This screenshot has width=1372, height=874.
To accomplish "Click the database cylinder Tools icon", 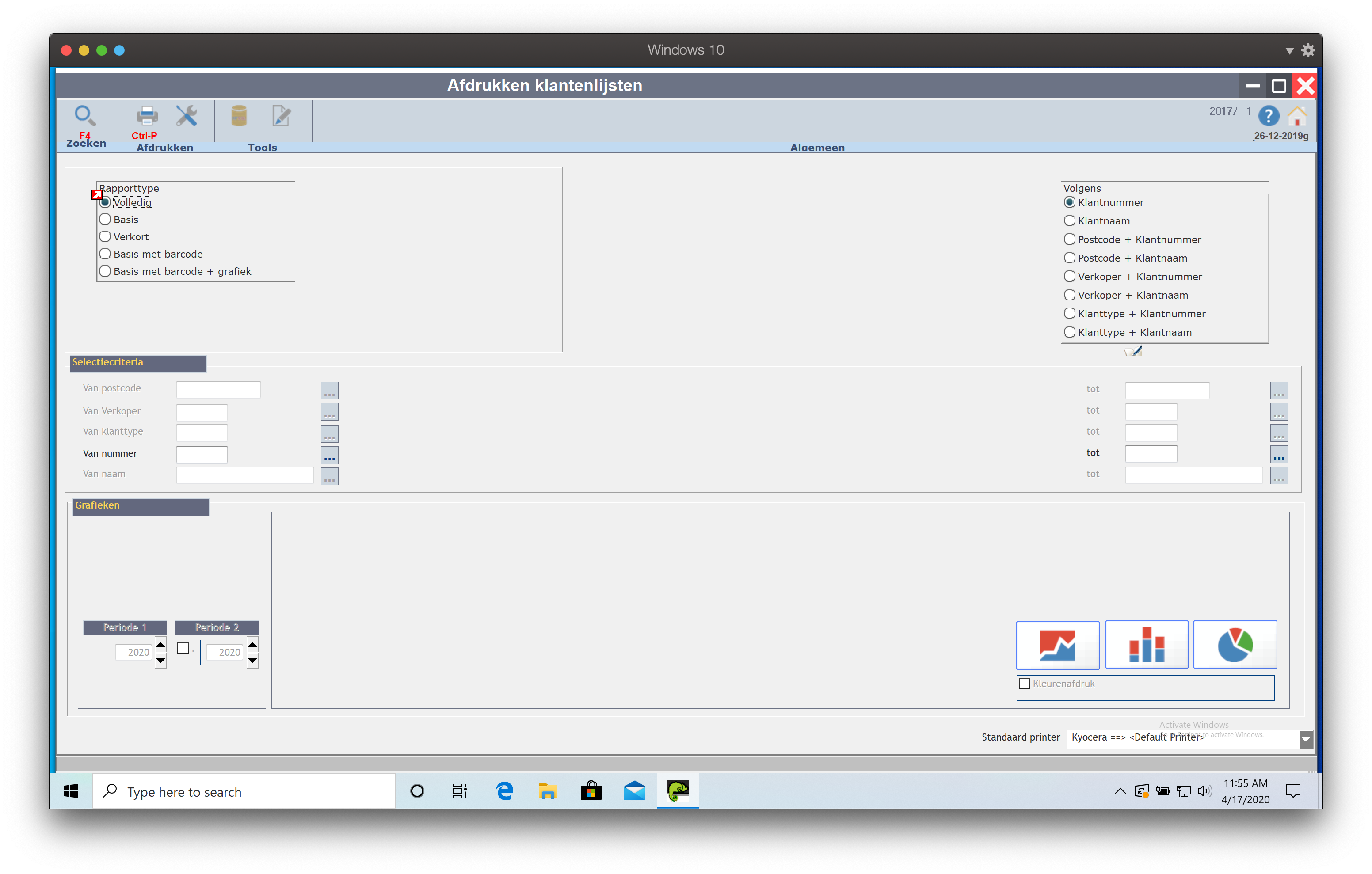I will coord(239,116).
